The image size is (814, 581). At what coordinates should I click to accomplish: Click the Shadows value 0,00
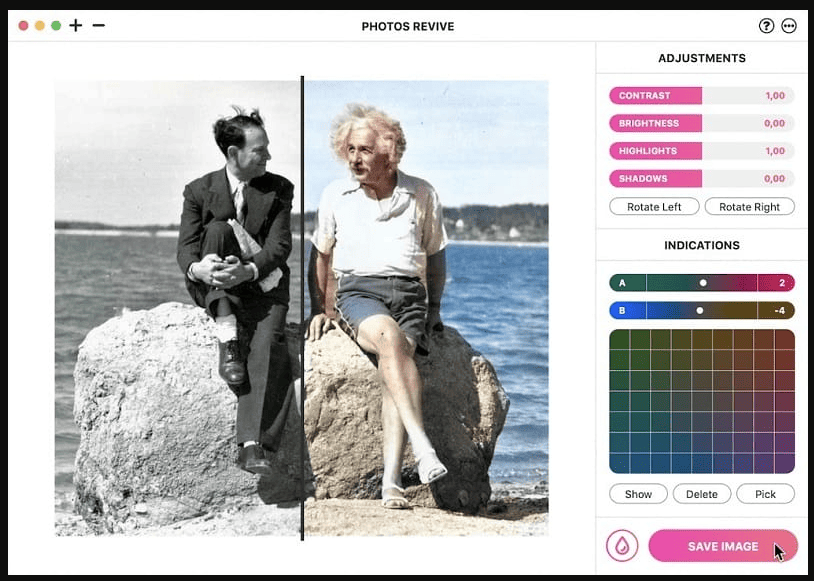pos(775,178)
